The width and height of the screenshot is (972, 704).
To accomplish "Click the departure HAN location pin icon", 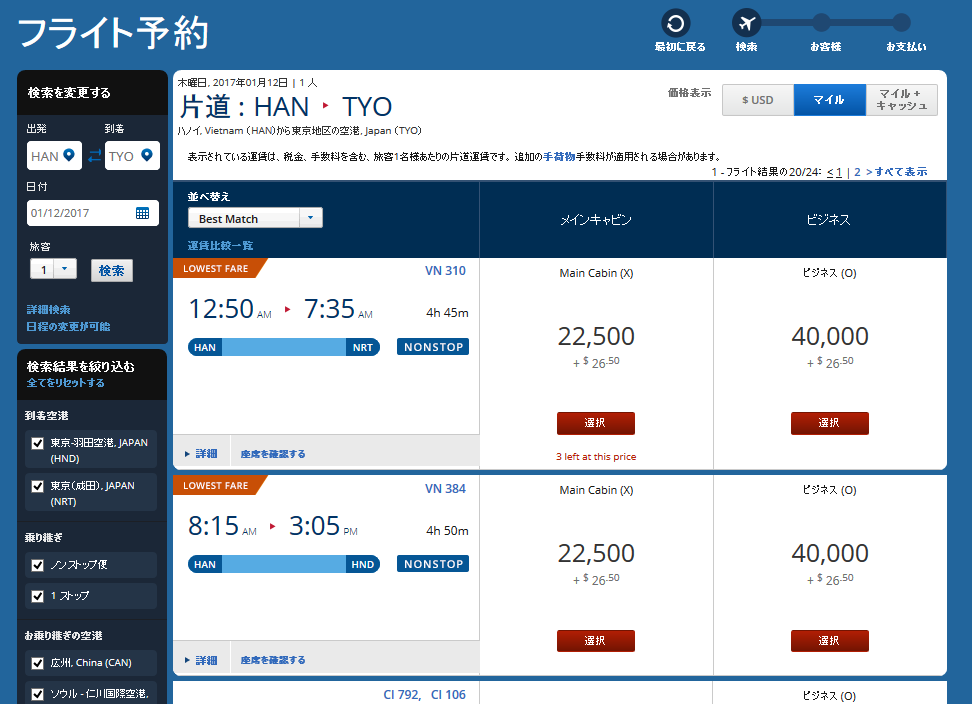I will [69, 156].
